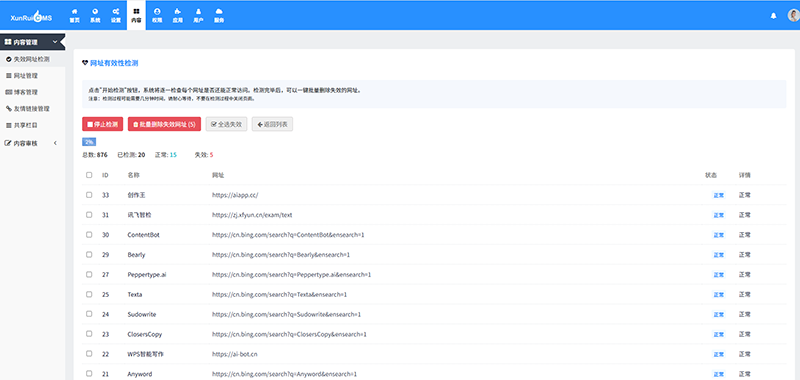Click the ID cell 21
The width and height of the screenshot is (800, 380).
pos(106,374)
